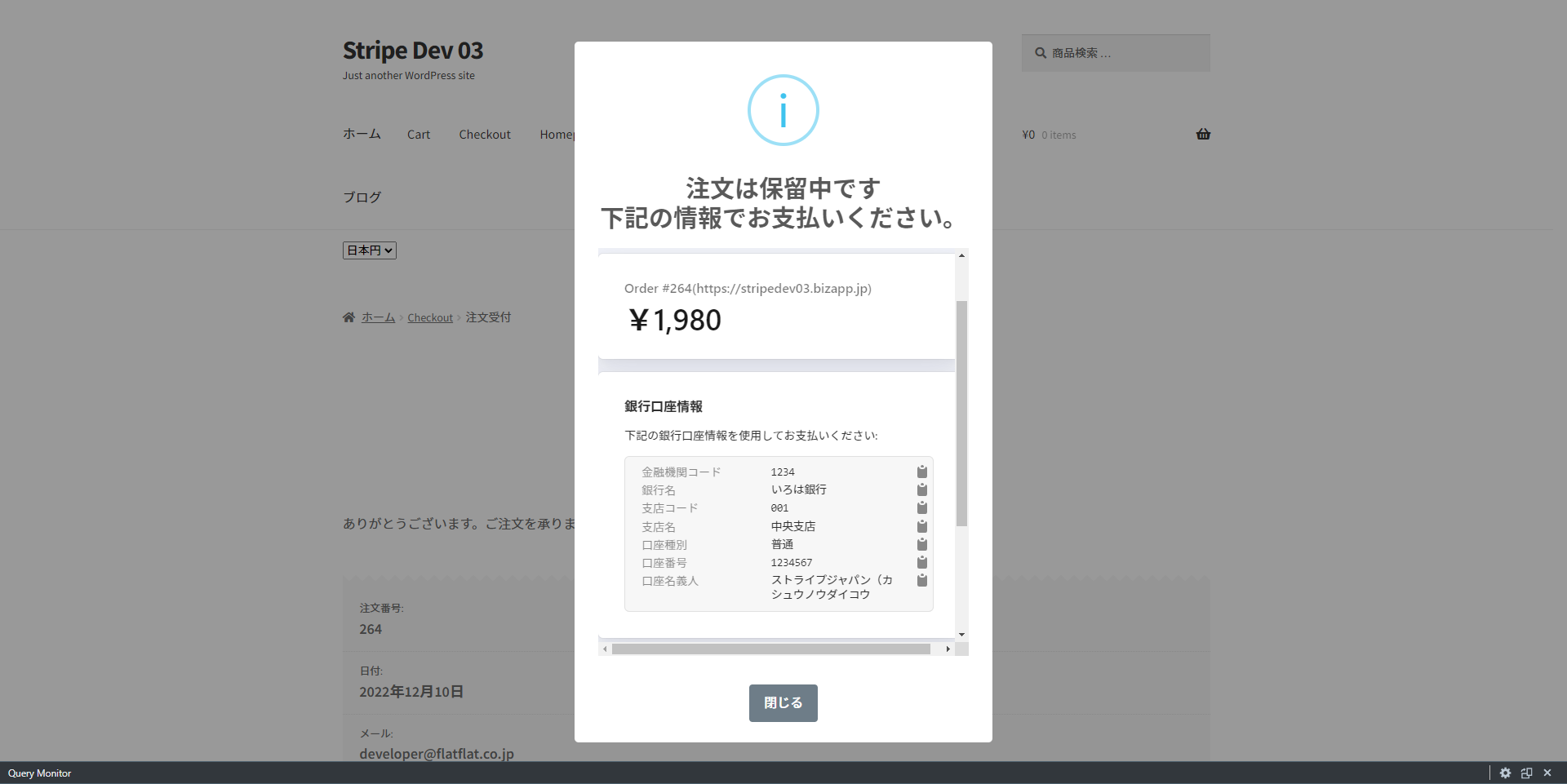The width and height of the screenshot is (1567, 784).
Task: Click the 注文受付 breadcrumb text
Action: point(488,317)
